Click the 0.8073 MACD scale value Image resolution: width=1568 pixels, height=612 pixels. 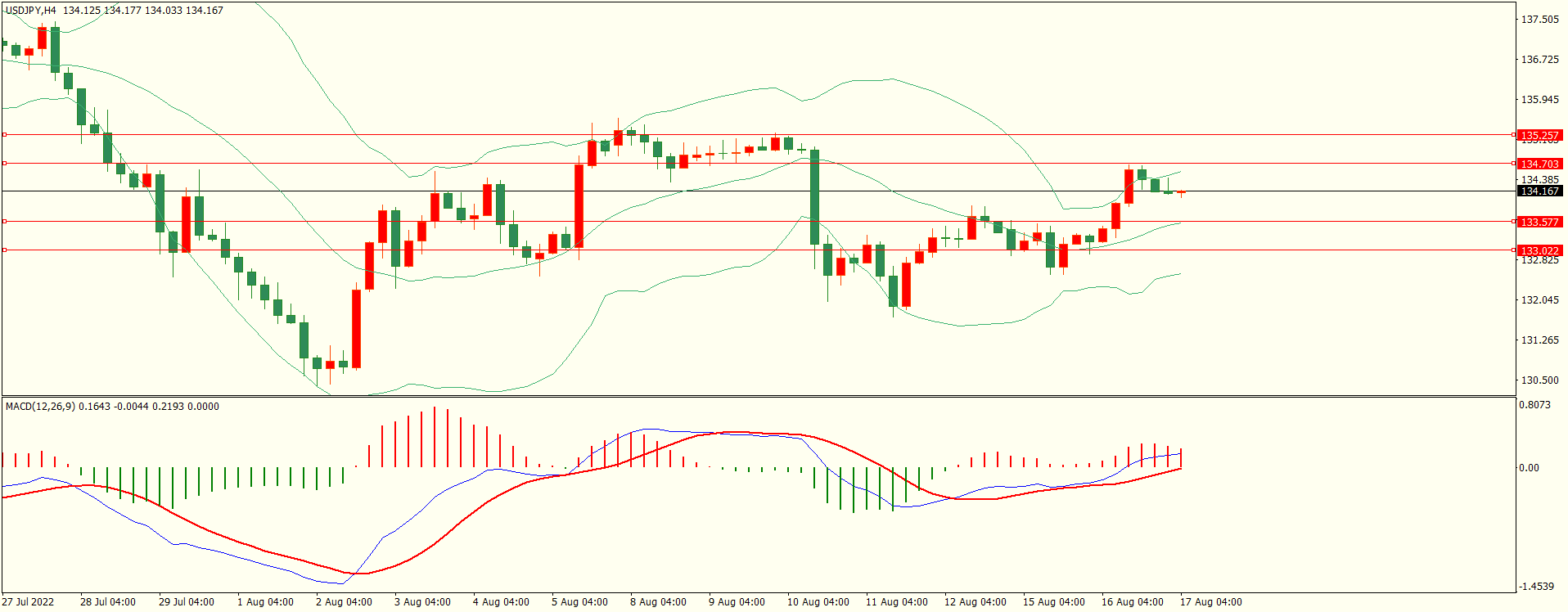[1534, 404]
